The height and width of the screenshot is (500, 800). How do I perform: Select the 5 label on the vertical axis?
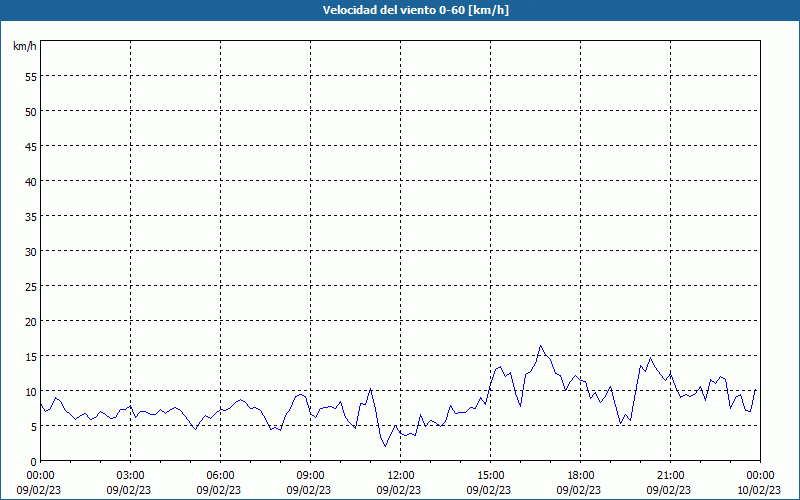tap(33, 426)
